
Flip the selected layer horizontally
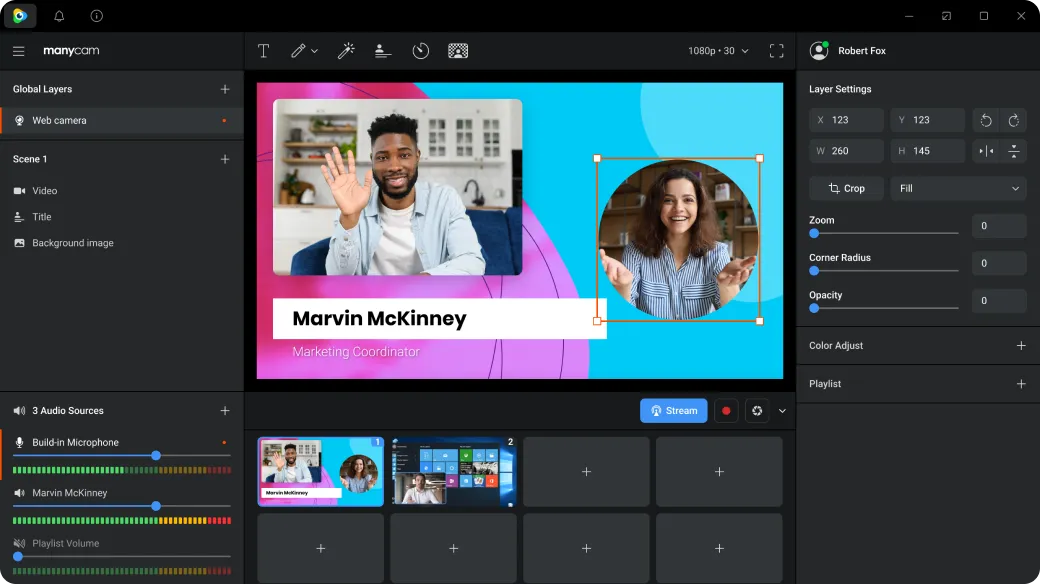pyautogui.click(x=988, y=151)
